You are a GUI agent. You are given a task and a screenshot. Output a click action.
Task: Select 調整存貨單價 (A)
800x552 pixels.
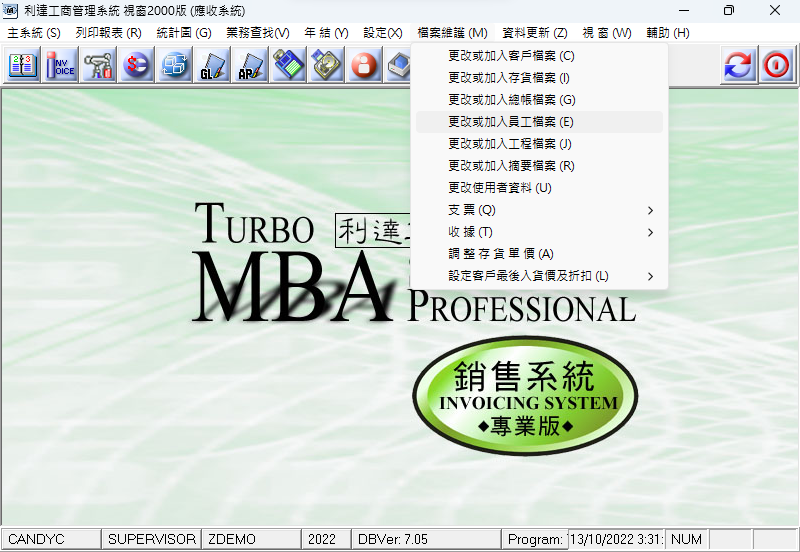click(539, 254)
